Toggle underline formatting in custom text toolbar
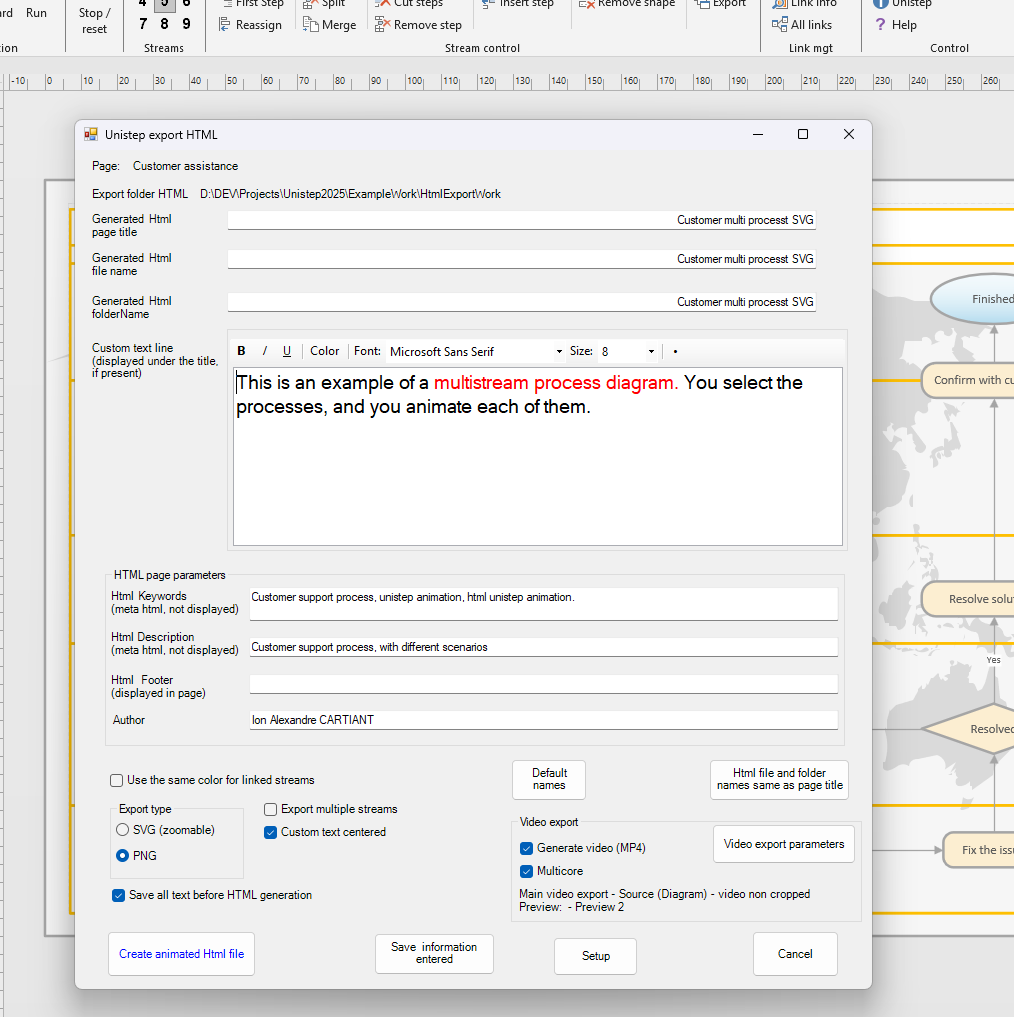The image size is (1014, 1017). tap(287, 351)
